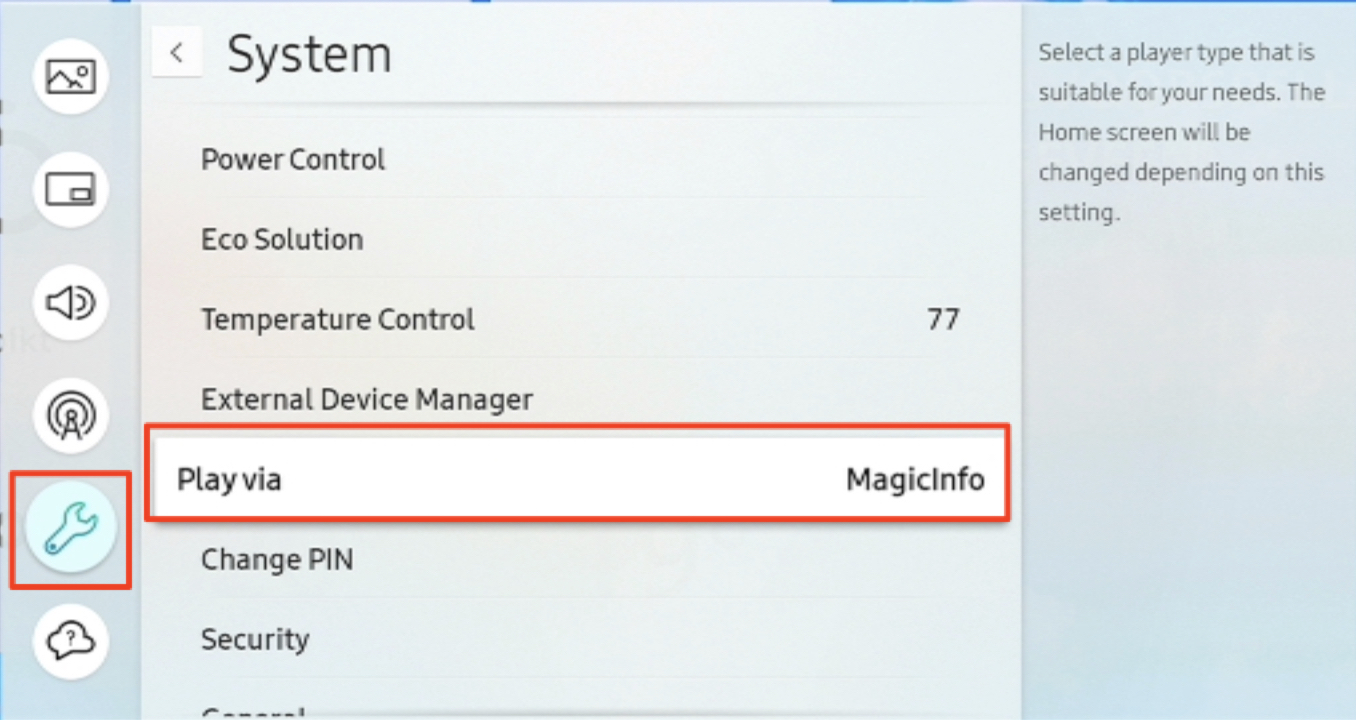This screenshot has height=720, width=1356.
Task: Open the Play via setting
Action: (227, 478)
